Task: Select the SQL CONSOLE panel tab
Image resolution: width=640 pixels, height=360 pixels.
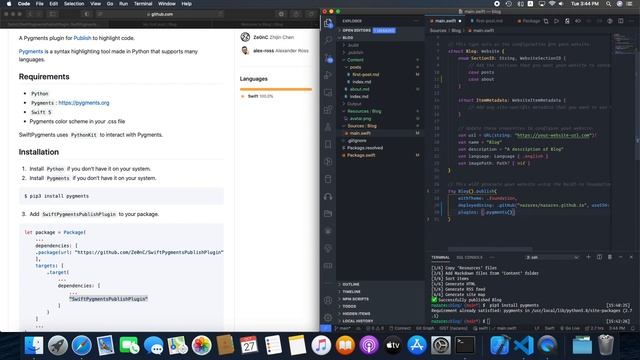Action: 469,258
